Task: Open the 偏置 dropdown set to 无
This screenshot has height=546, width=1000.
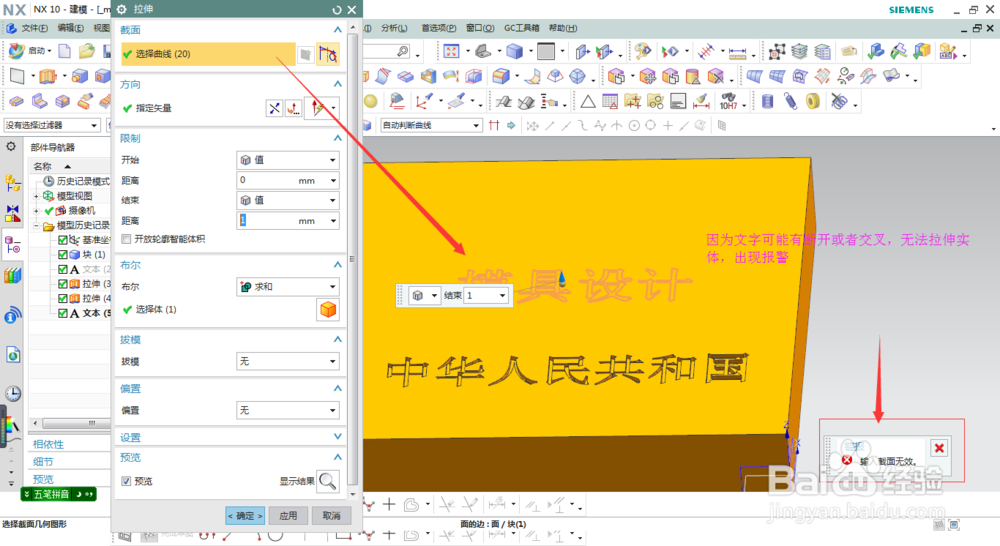Action: (288, 410)
